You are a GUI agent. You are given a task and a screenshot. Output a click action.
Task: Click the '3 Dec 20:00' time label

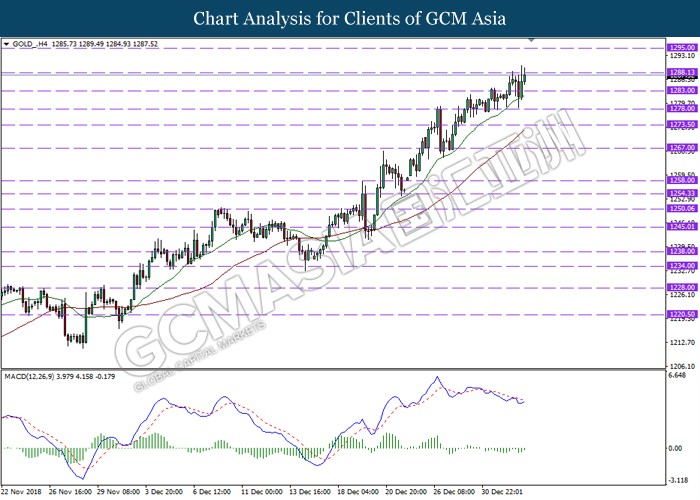(x=164, y=492)
